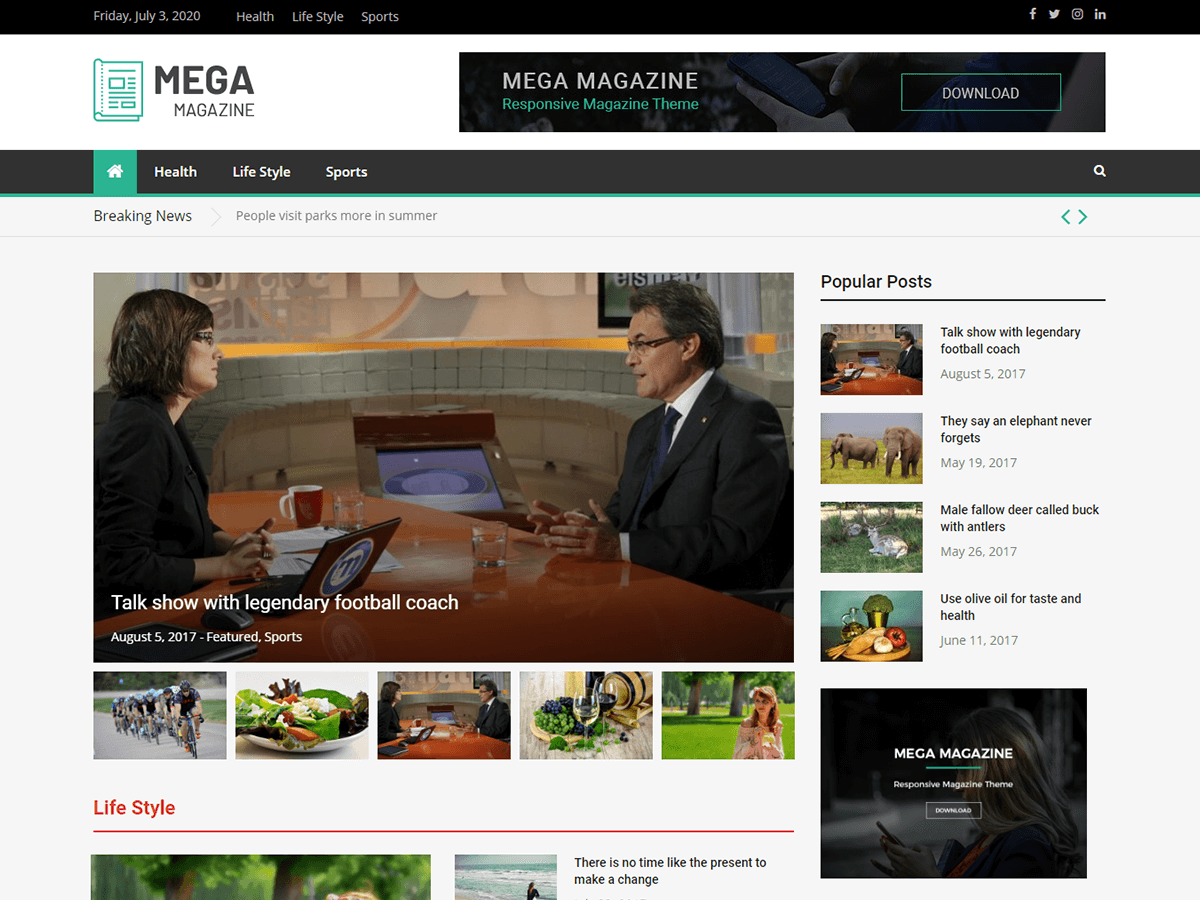
Task: Open the featured talk show headline
Action: pyautogui.click(x=284, y=602)
